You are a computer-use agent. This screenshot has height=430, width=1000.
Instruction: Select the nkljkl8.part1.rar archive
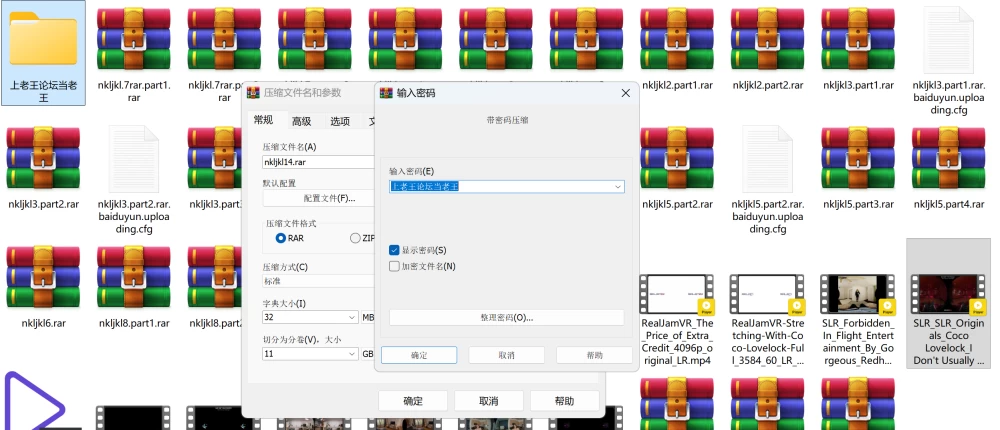click(x=134, y=286)
